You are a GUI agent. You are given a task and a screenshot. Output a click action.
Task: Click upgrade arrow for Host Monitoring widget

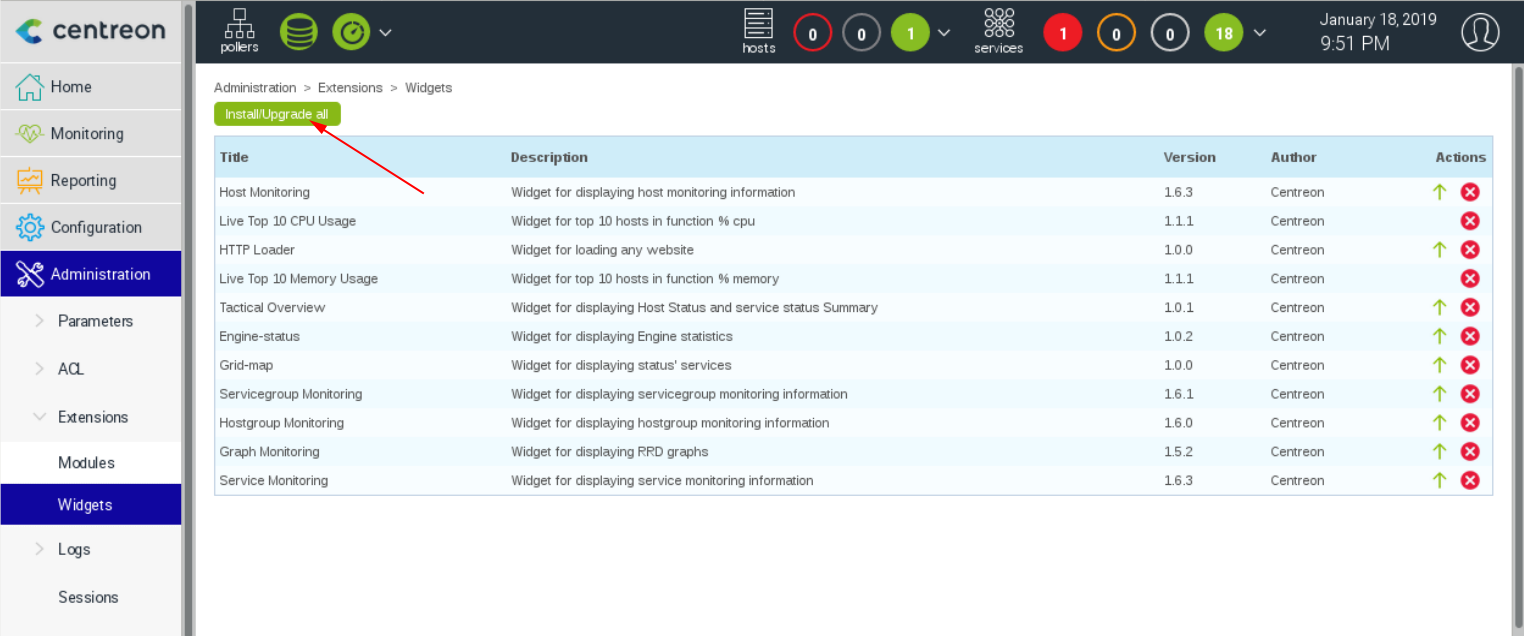tap(1439, 192)
